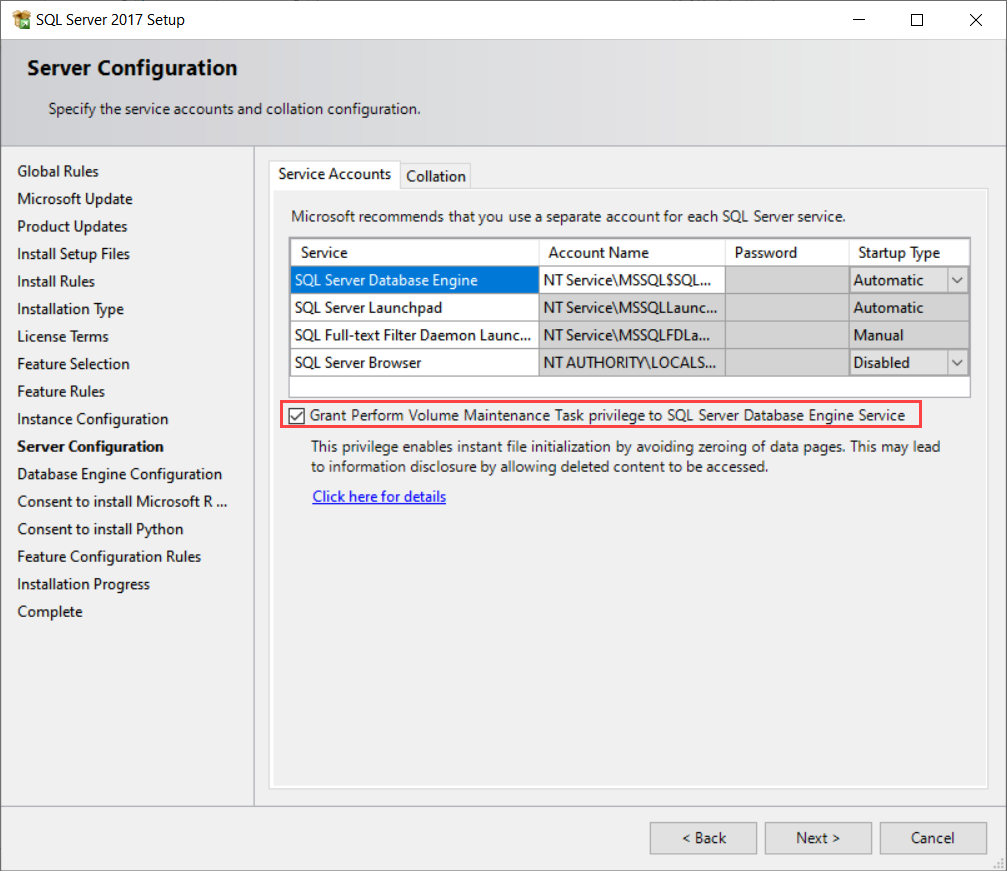Screen dimensions: 1007x871
Task: Open the Click here for details link
Action: [379, 497]
